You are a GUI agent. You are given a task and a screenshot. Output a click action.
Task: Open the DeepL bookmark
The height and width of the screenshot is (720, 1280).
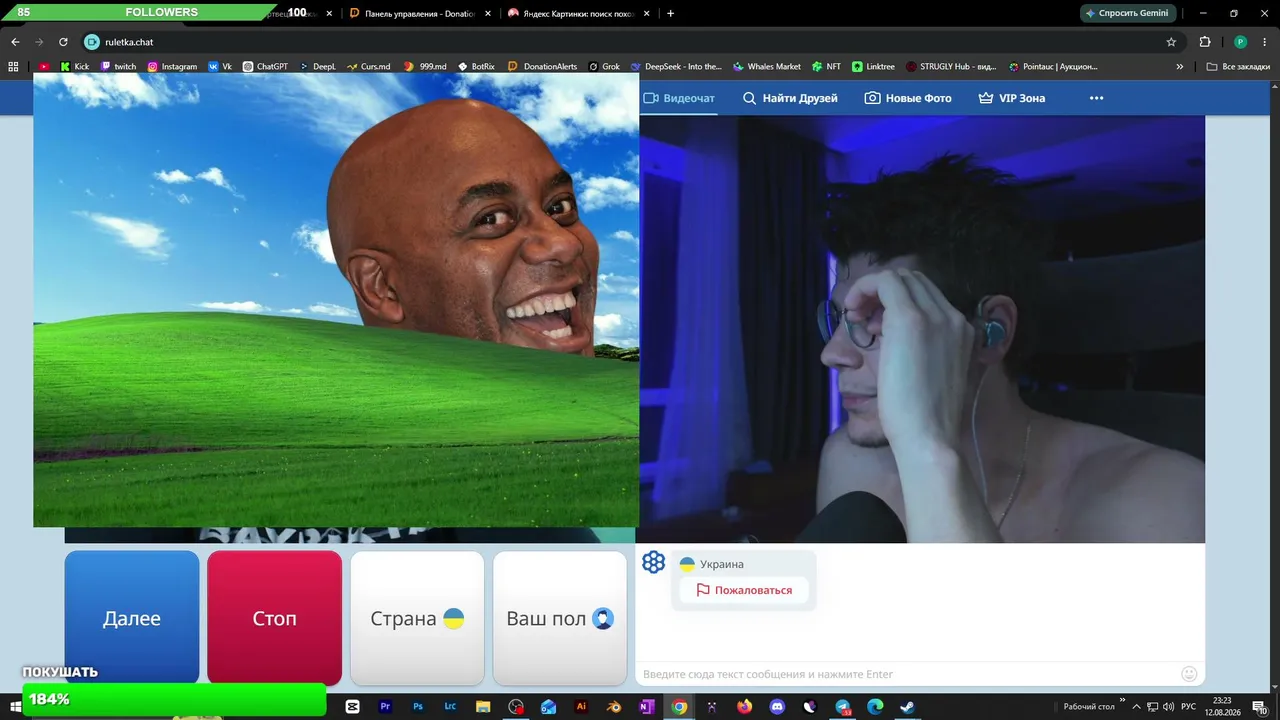[317, 66]
